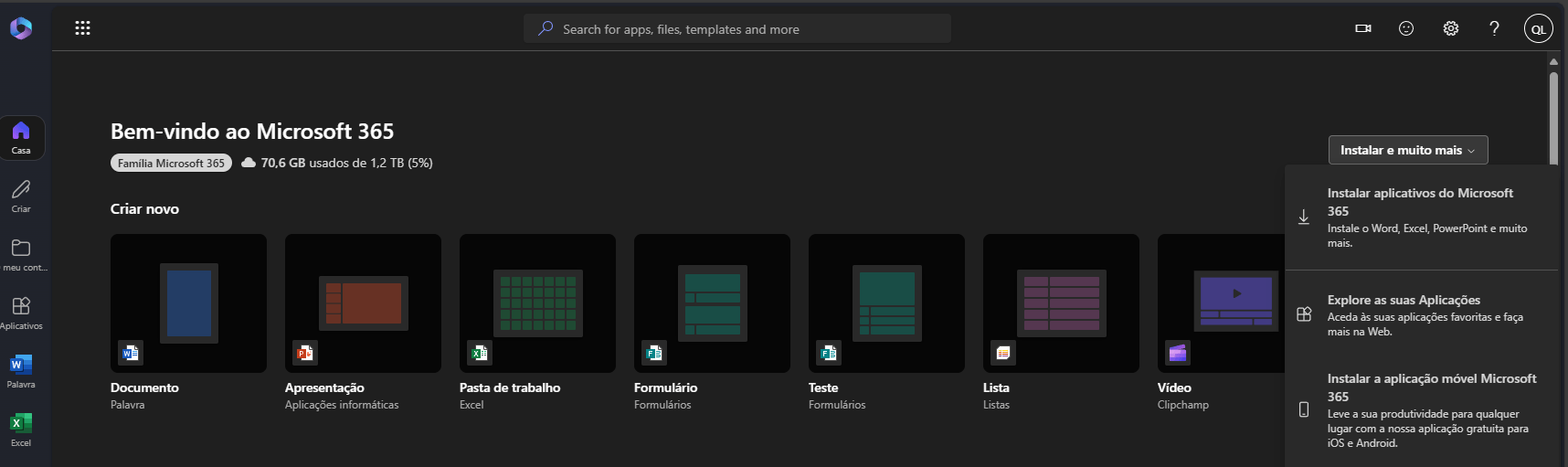Open the Microsoft 365 Copilot logo
Screen dimensions: 1568x467
point(21,28)
